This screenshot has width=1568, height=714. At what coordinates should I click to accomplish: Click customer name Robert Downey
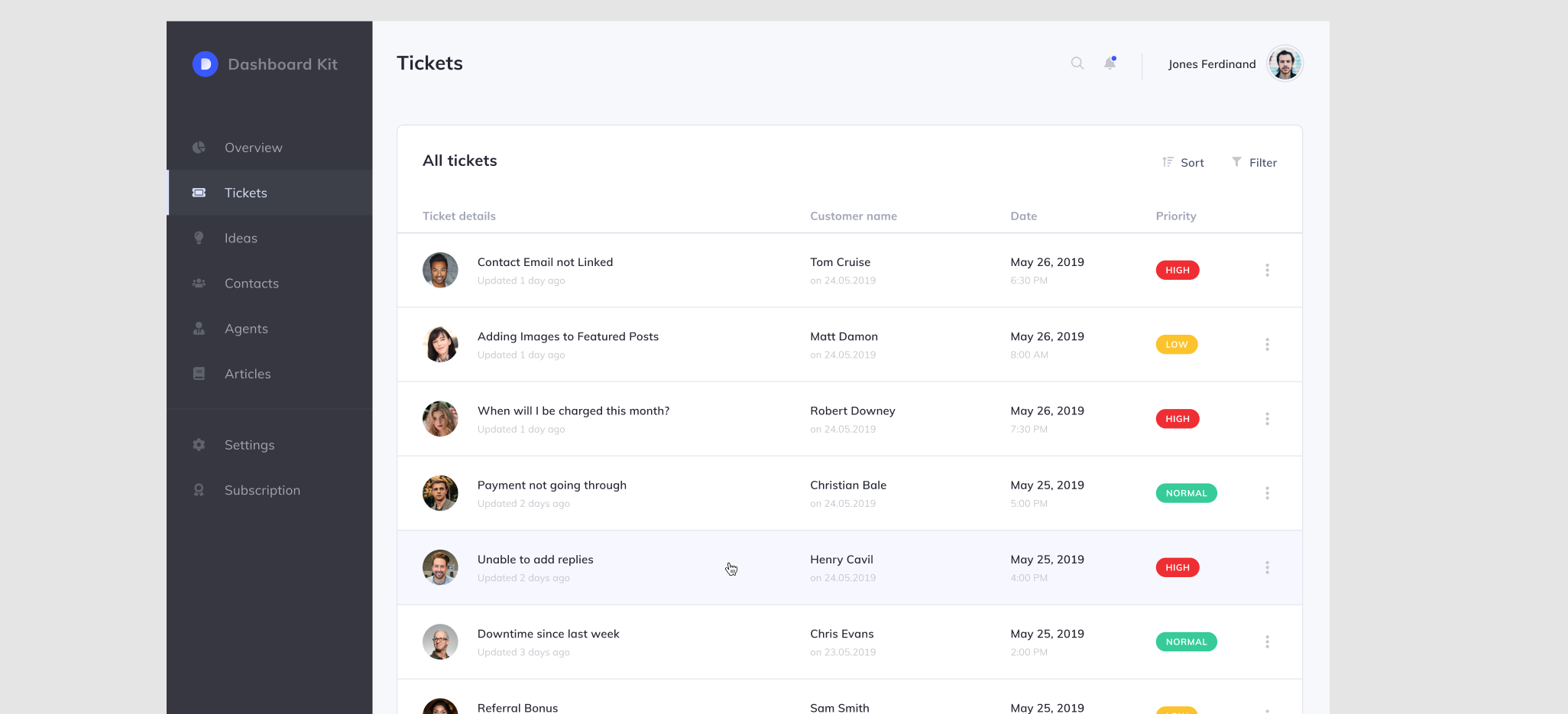853,411
